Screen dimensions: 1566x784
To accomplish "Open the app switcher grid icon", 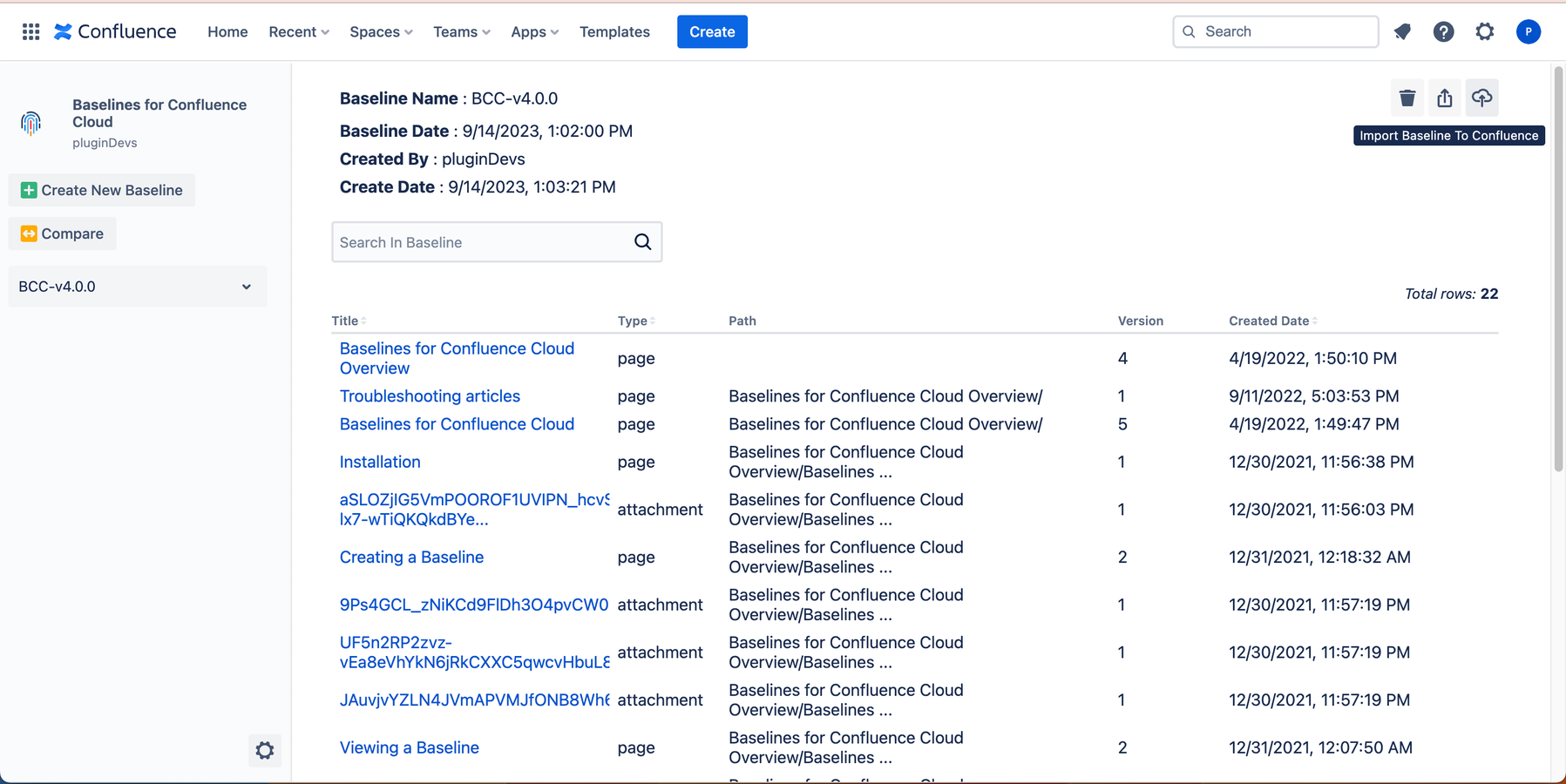I will coord(31,31).
